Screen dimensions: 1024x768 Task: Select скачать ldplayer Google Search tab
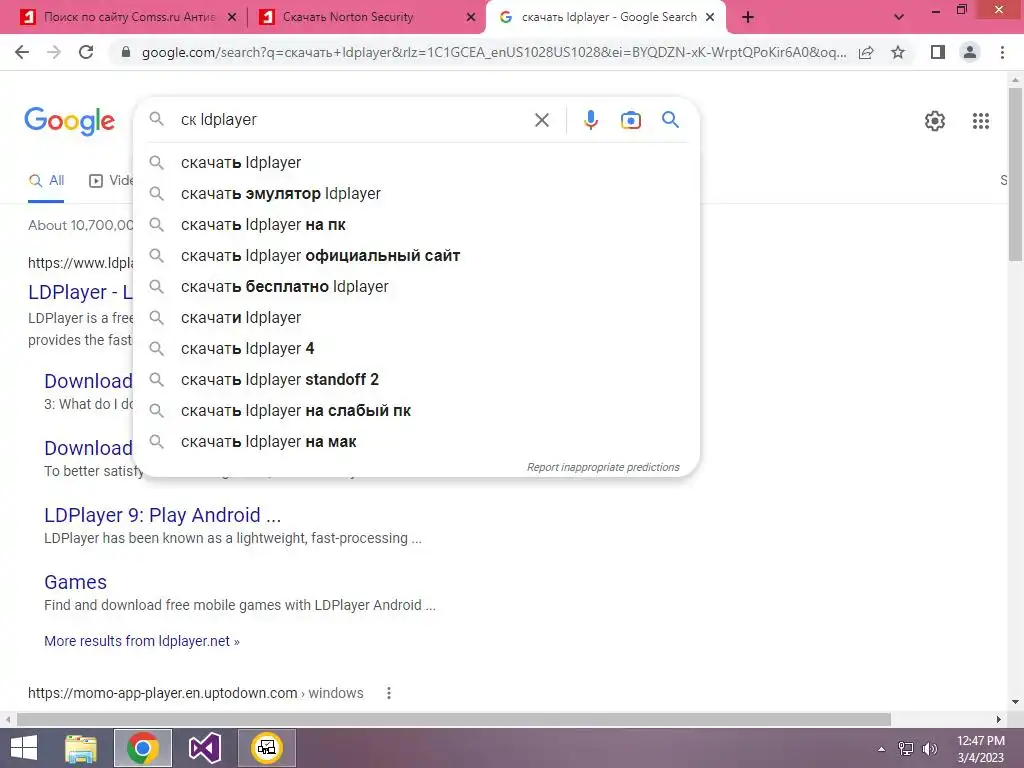[604, 18]
